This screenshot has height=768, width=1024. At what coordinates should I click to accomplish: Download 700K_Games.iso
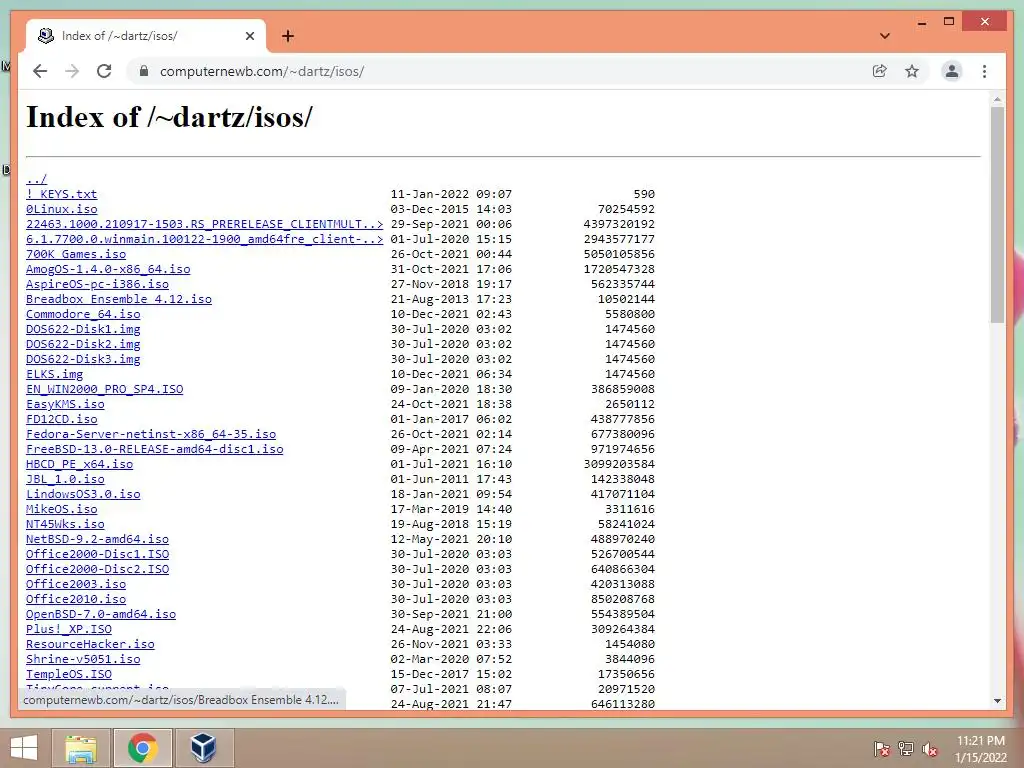tap(76, 254)
